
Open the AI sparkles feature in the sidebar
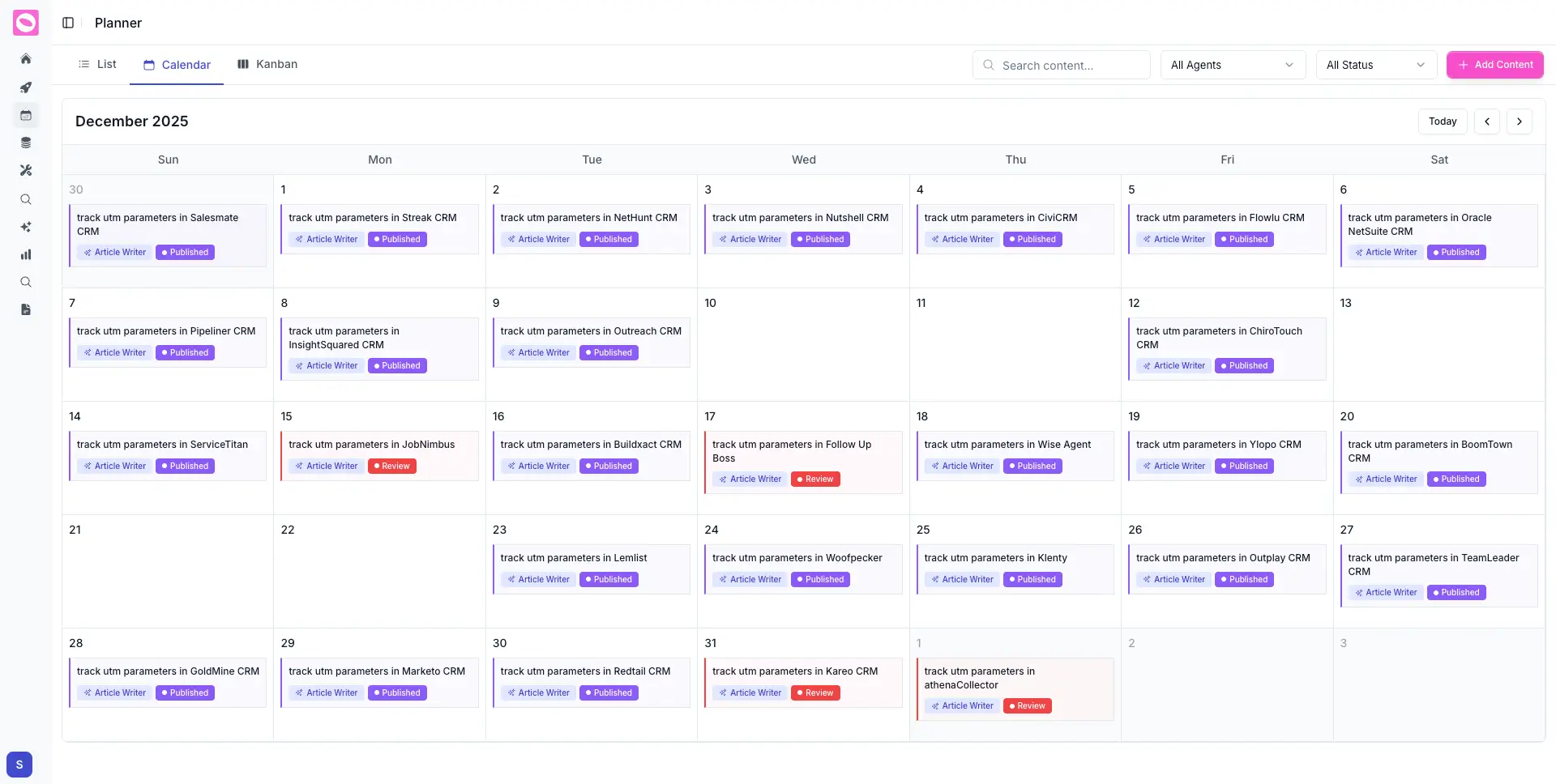tap(26, 227)
